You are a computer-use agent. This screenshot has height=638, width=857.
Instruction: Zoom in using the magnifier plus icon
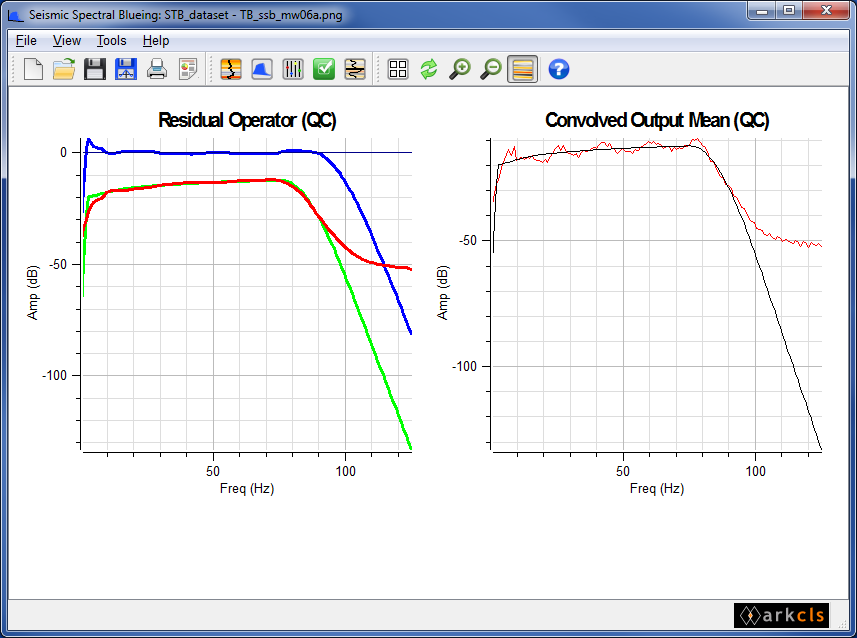coord(459,69)
